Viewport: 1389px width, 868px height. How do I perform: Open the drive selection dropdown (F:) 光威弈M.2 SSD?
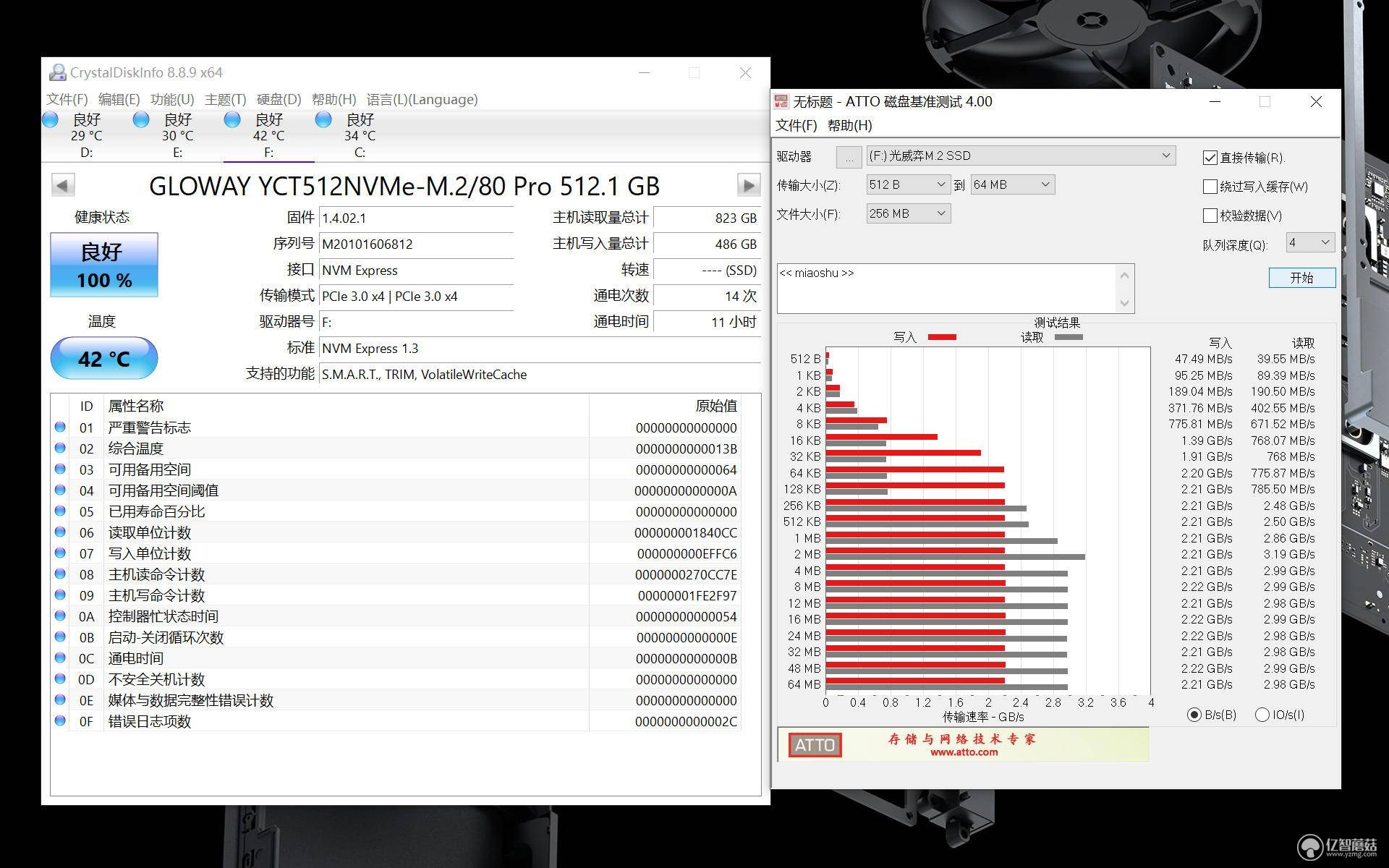point(1021,156)
